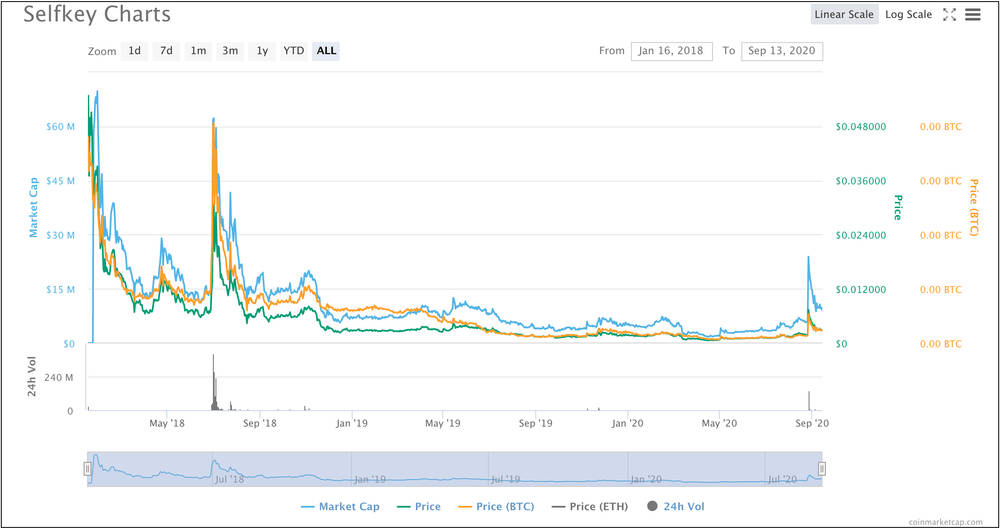Viewport: 1000px width, 529px height.
Task: Click the $45 M market cap axis label
Action: pos(61,181)
